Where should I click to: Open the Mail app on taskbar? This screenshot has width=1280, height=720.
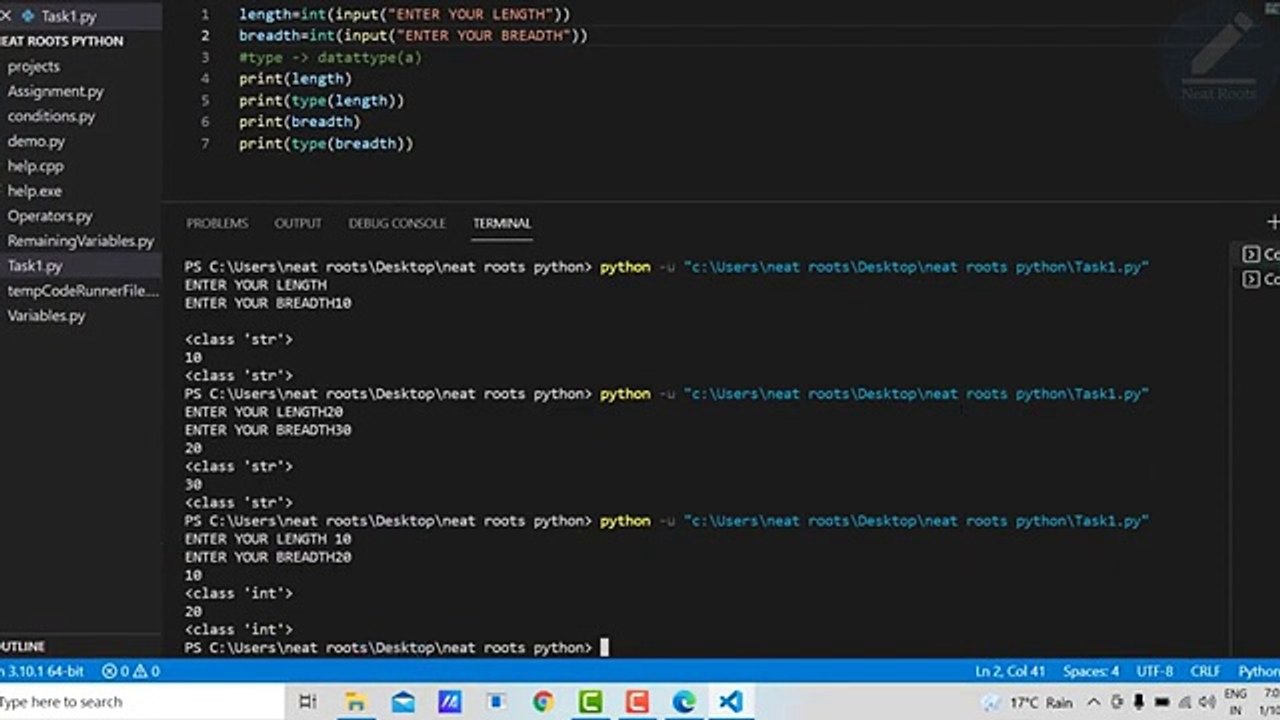(x=403, y=702)
